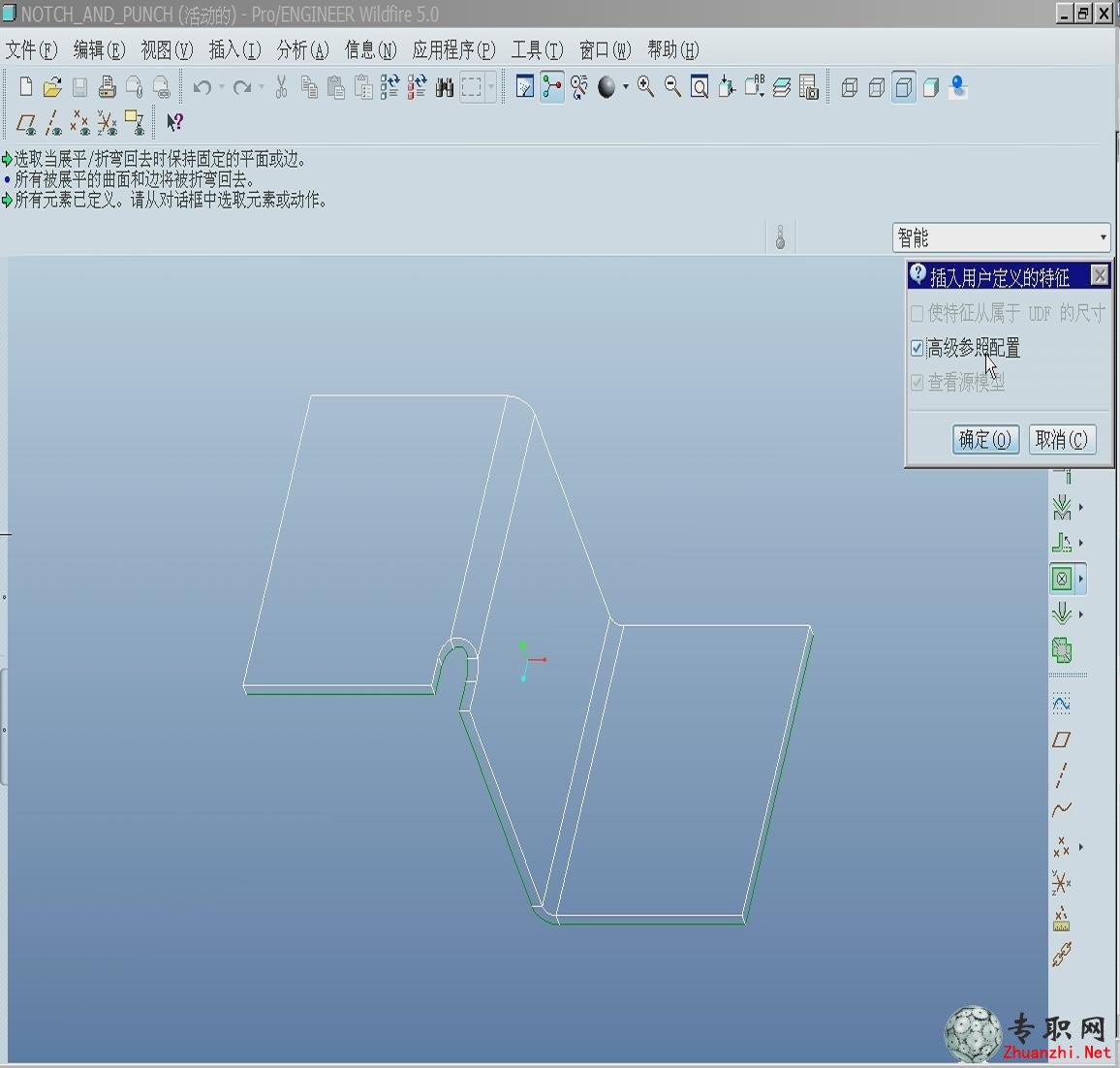Click the chain link icon in right toolbar

1062,954
